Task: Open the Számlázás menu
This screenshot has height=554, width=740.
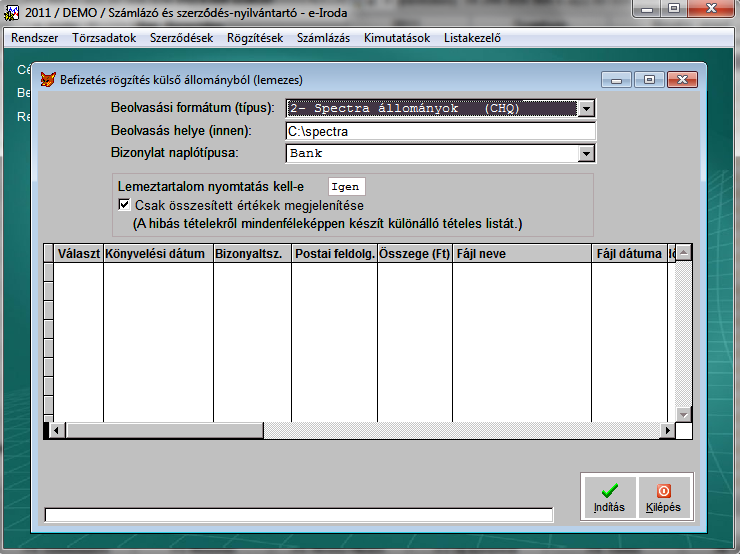Action: pos(323,38)
